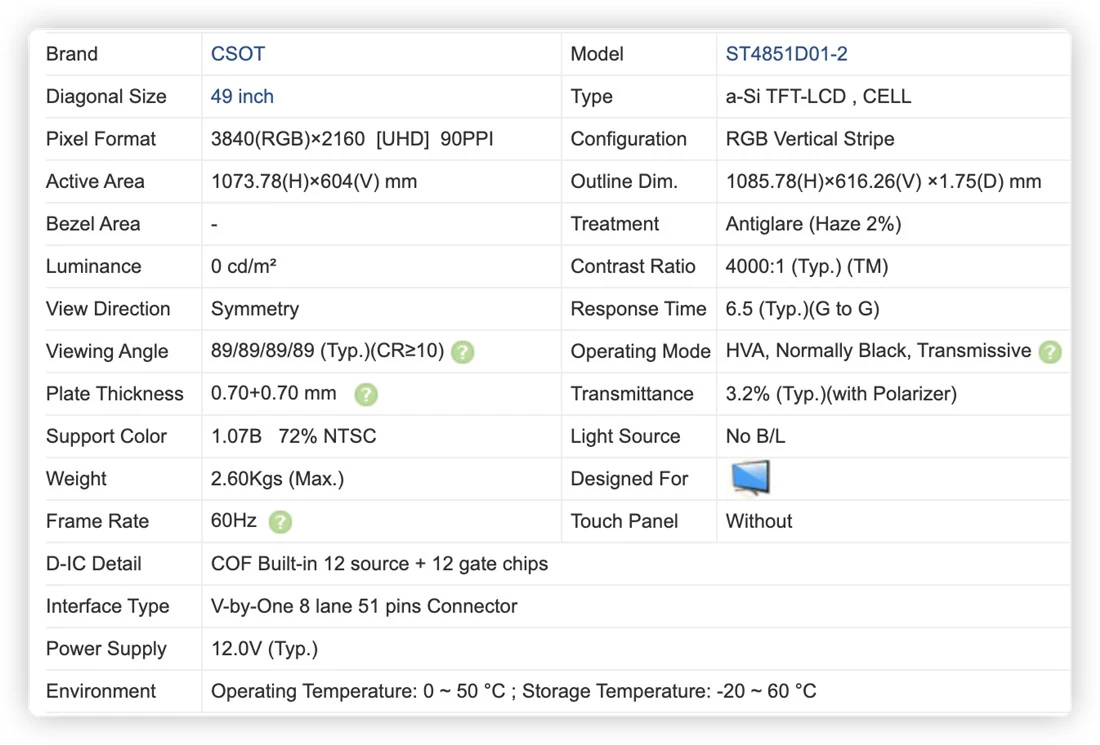Viewport: 1100px width, 745px height.
Task: Select the Pixel Format value text
Action: [351, 139]
